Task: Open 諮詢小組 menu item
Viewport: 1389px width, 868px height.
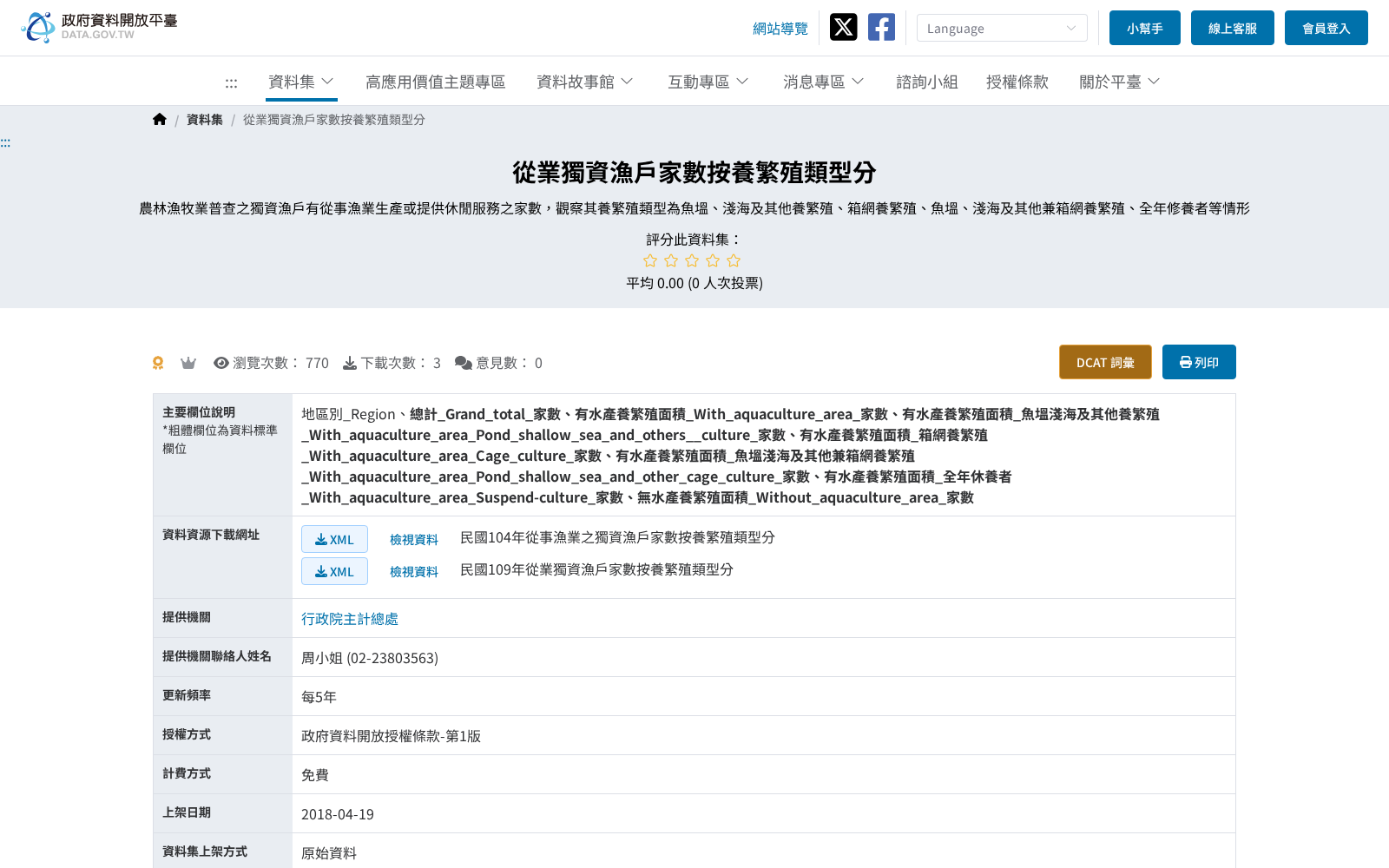Action: 927,82
